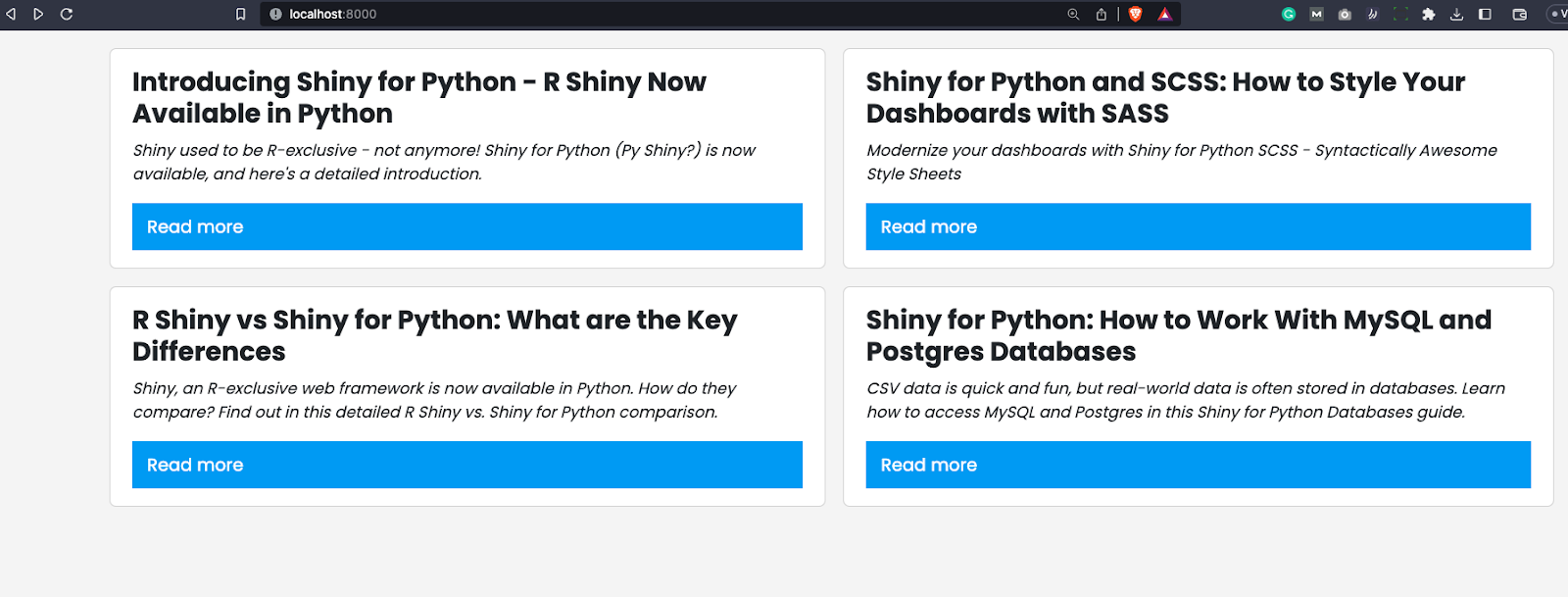Open the zoom magnifier in address bar
1568x597 pixels.
(1073, 14)
